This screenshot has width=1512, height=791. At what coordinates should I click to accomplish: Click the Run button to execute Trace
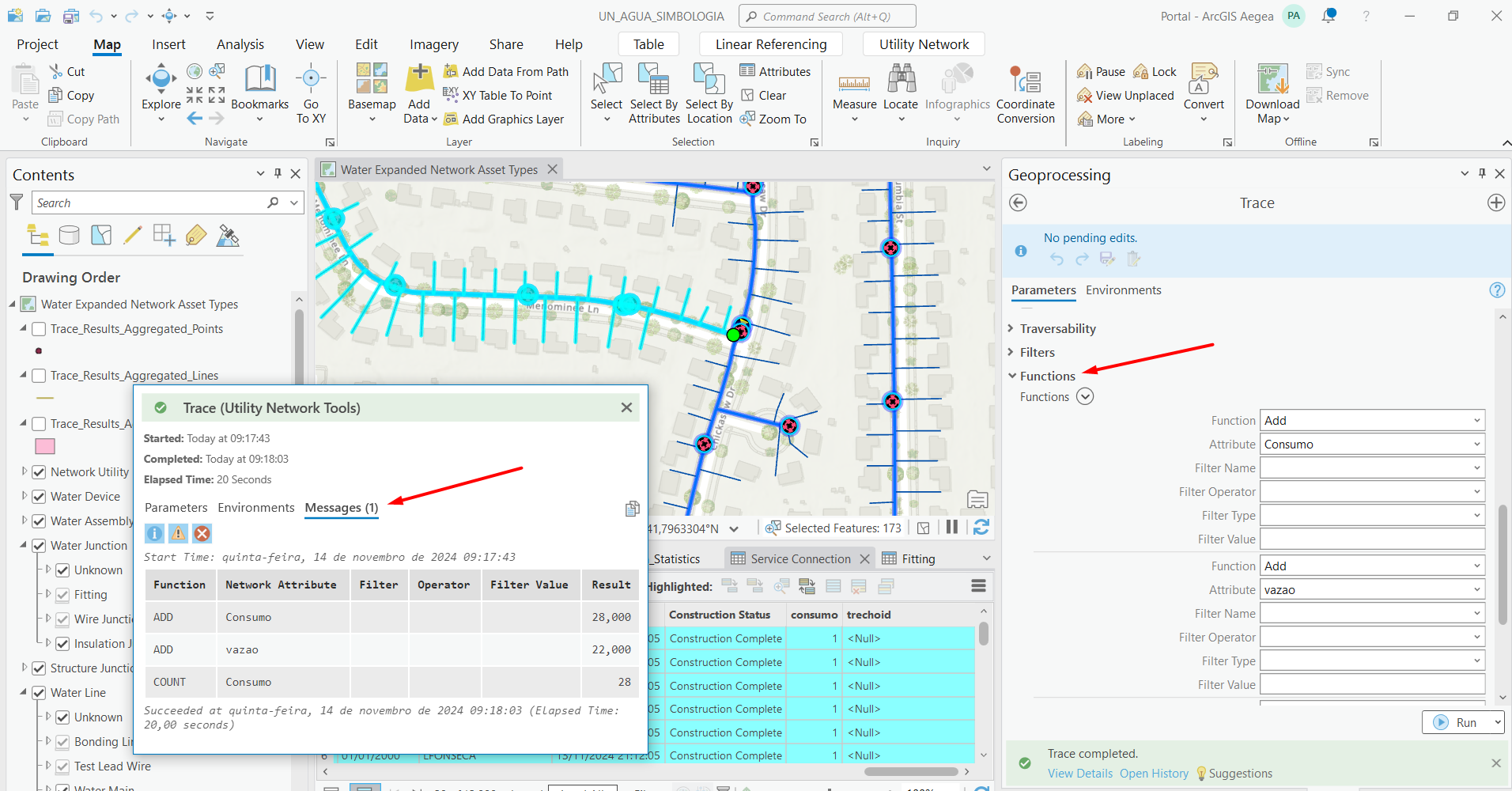(1463, 721)
